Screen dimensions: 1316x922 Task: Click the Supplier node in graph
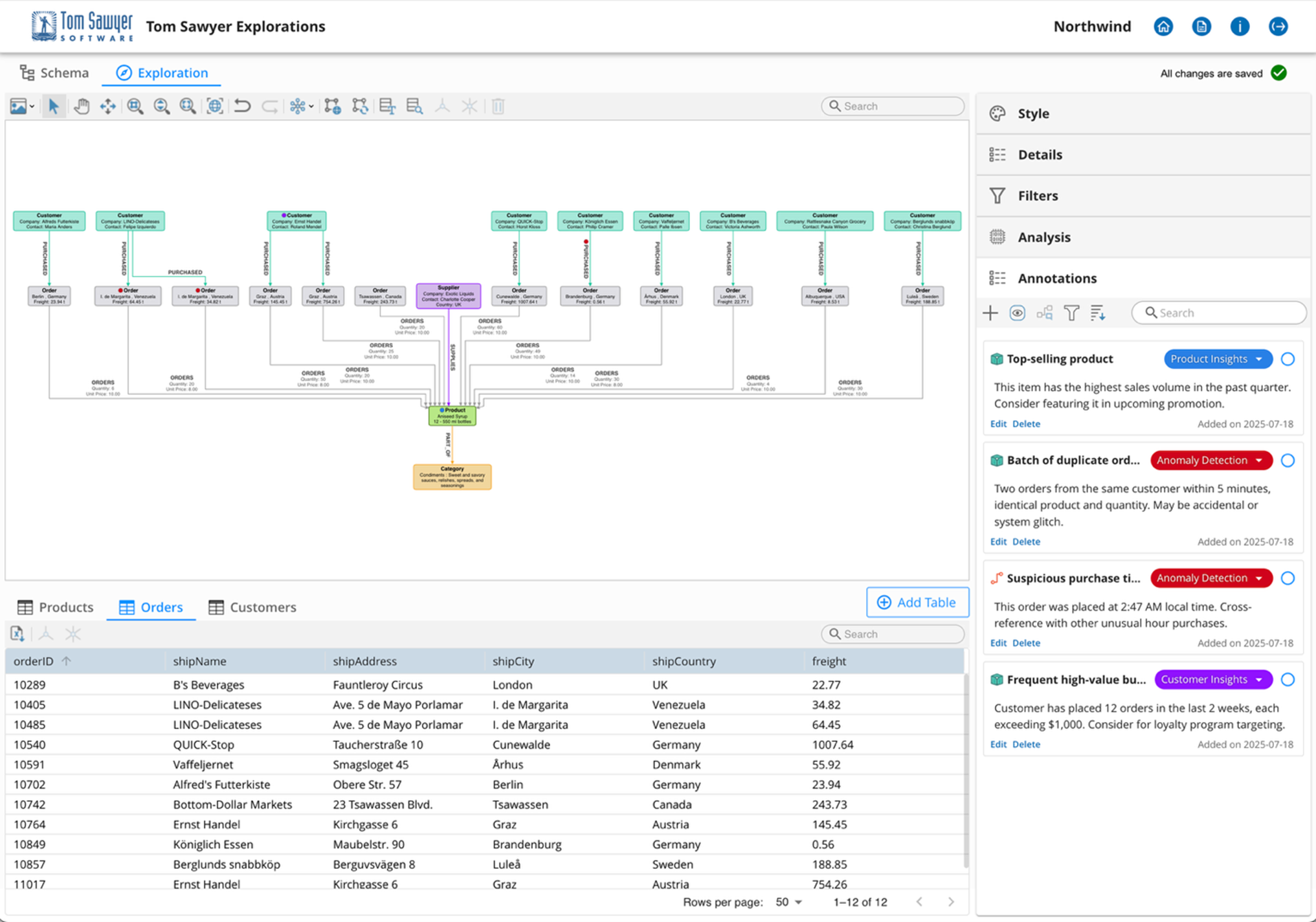[449, 296]
